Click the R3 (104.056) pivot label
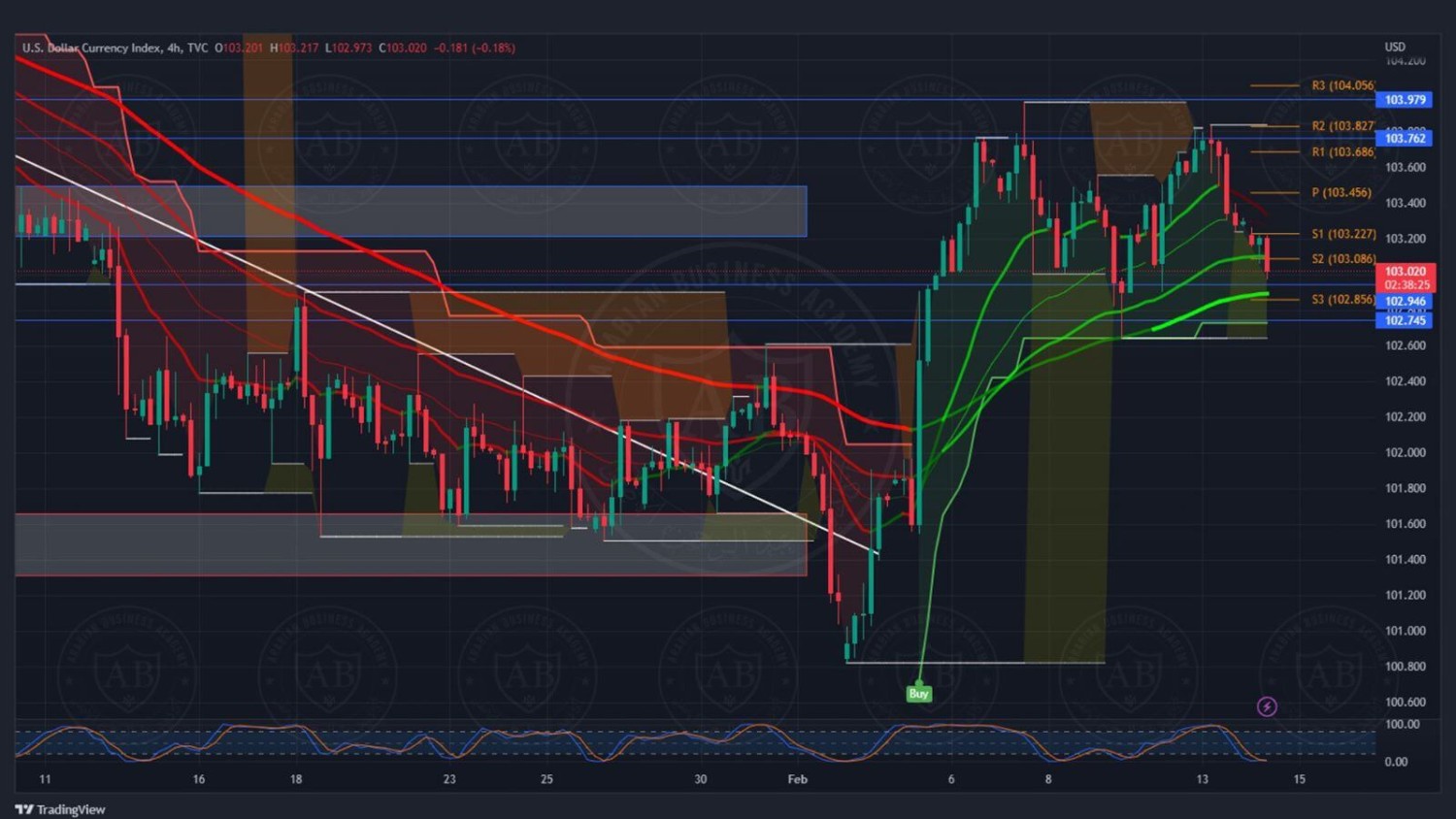Image resolution: width=1456 pixels, height=819 pixels. coord(1342,85)
